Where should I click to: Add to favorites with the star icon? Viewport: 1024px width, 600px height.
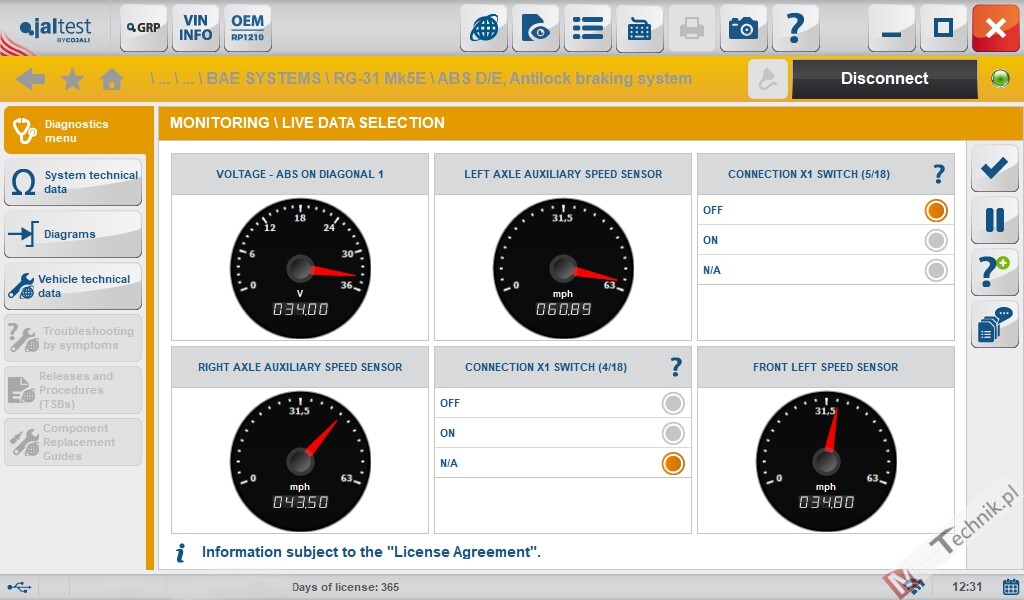tap(72, 80)
